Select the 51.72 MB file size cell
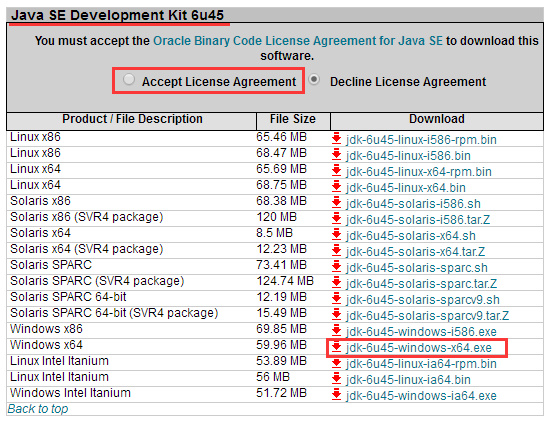This screenshot has height=421, width=550. click(x=281, y=393)
